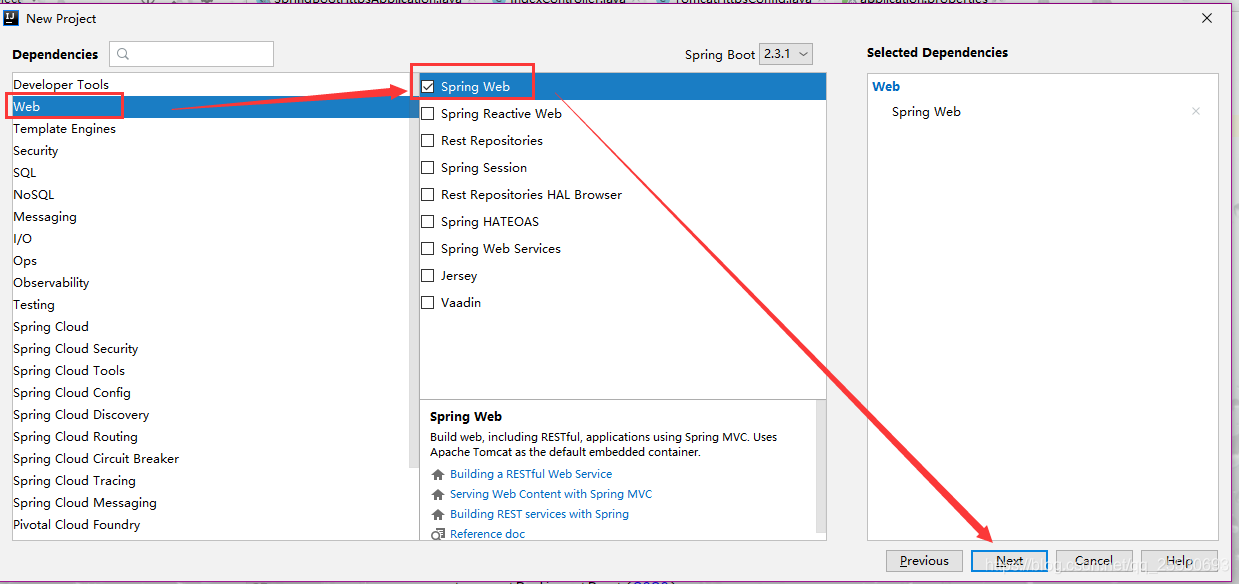Screen dimensions: 1239x584
Task: Click the Next button
Action: 1009,561
